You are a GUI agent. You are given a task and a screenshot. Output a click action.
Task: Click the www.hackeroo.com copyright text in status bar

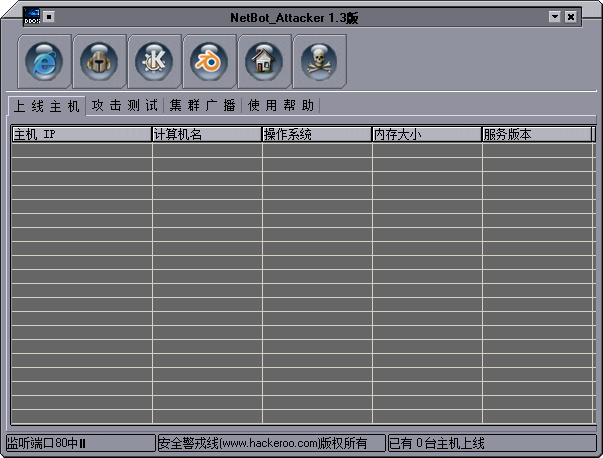(270, 443)
